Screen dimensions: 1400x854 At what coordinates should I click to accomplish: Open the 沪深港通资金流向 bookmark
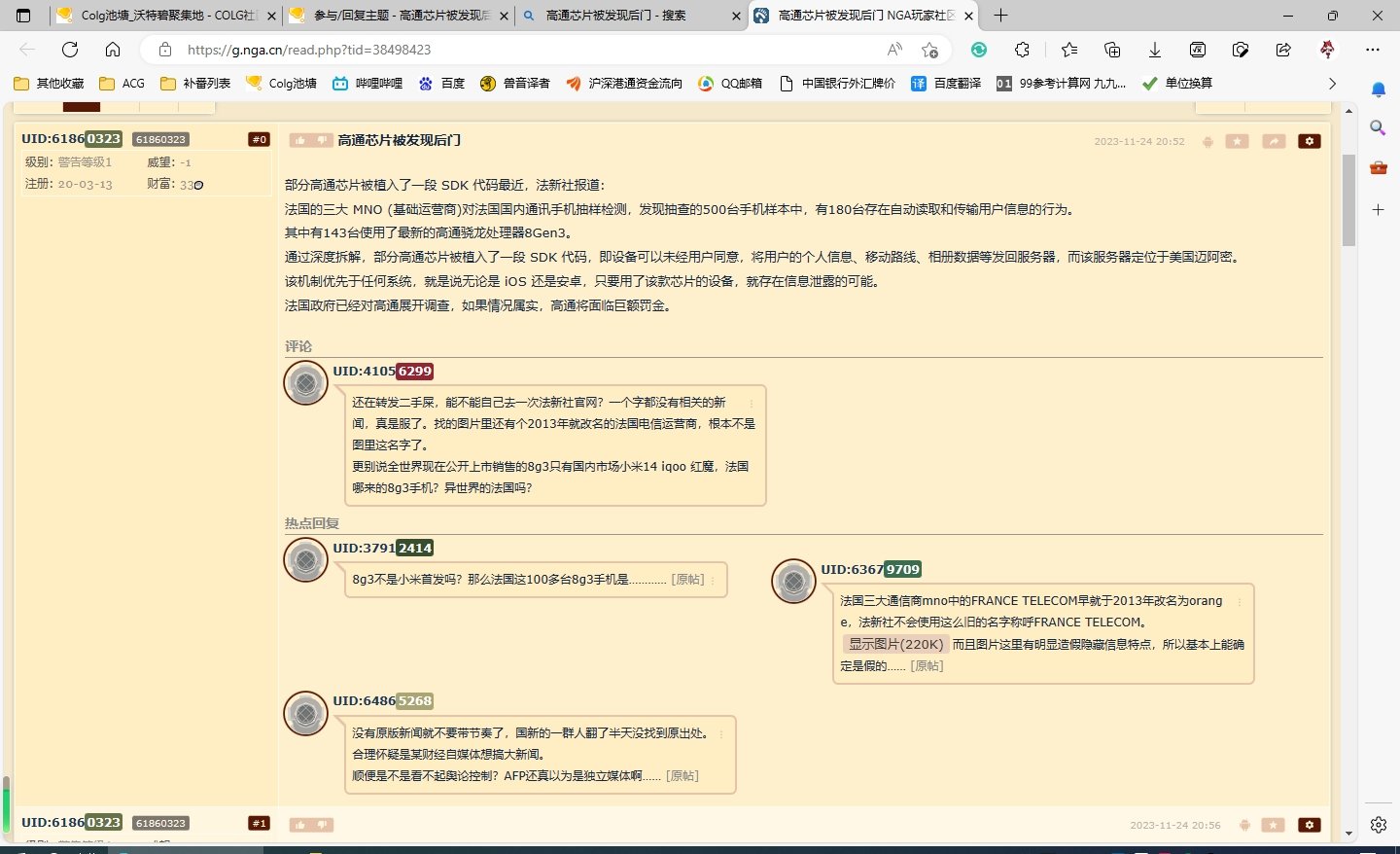click(624, 84)
